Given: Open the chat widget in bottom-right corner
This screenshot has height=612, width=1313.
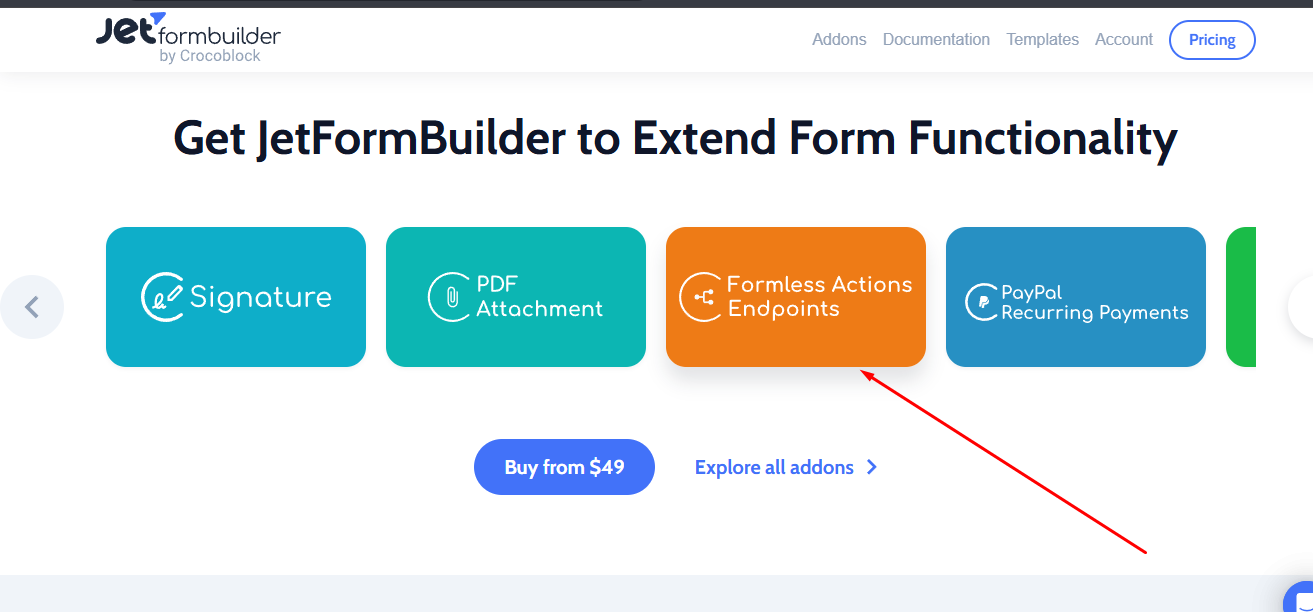Looking at the screenshot, I should click(x=1298, y=597).
